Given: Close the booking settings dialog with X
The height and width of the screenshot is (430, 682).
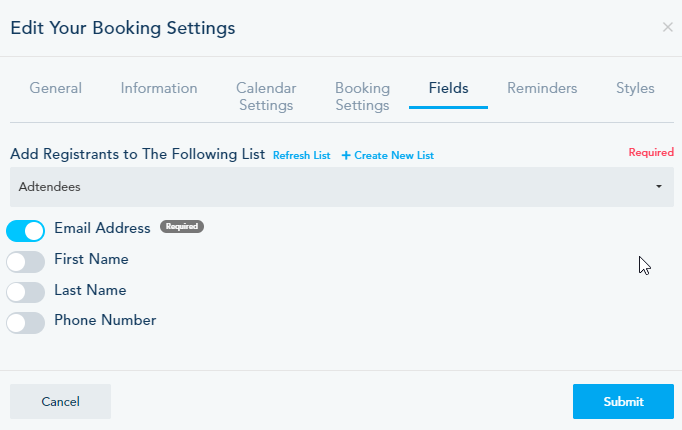Looking at the screenshot, I should 668,27.
